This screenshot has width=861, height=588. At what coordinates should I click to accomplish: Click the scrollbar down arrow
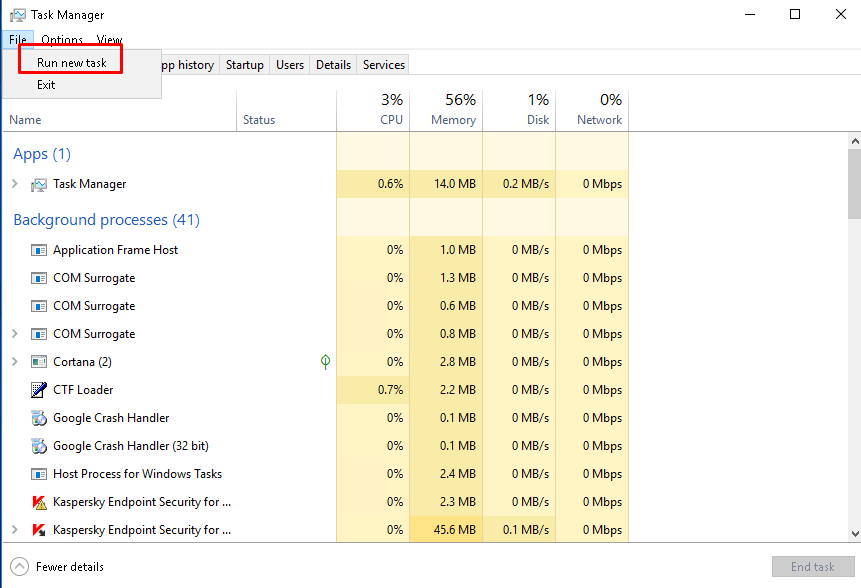[x=854, y=533]
